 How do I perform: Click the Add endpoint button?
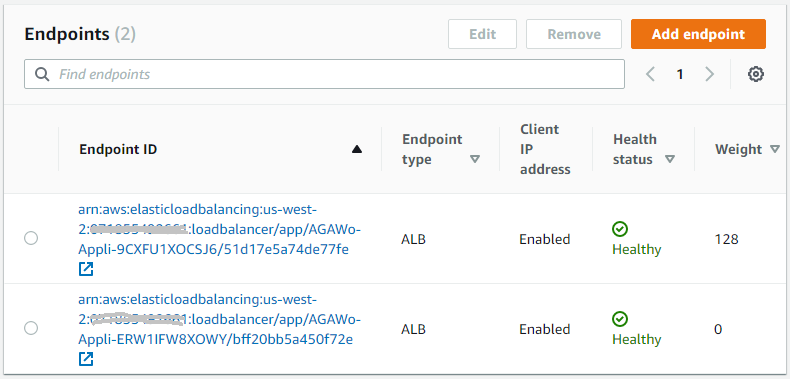pos(698,34)
